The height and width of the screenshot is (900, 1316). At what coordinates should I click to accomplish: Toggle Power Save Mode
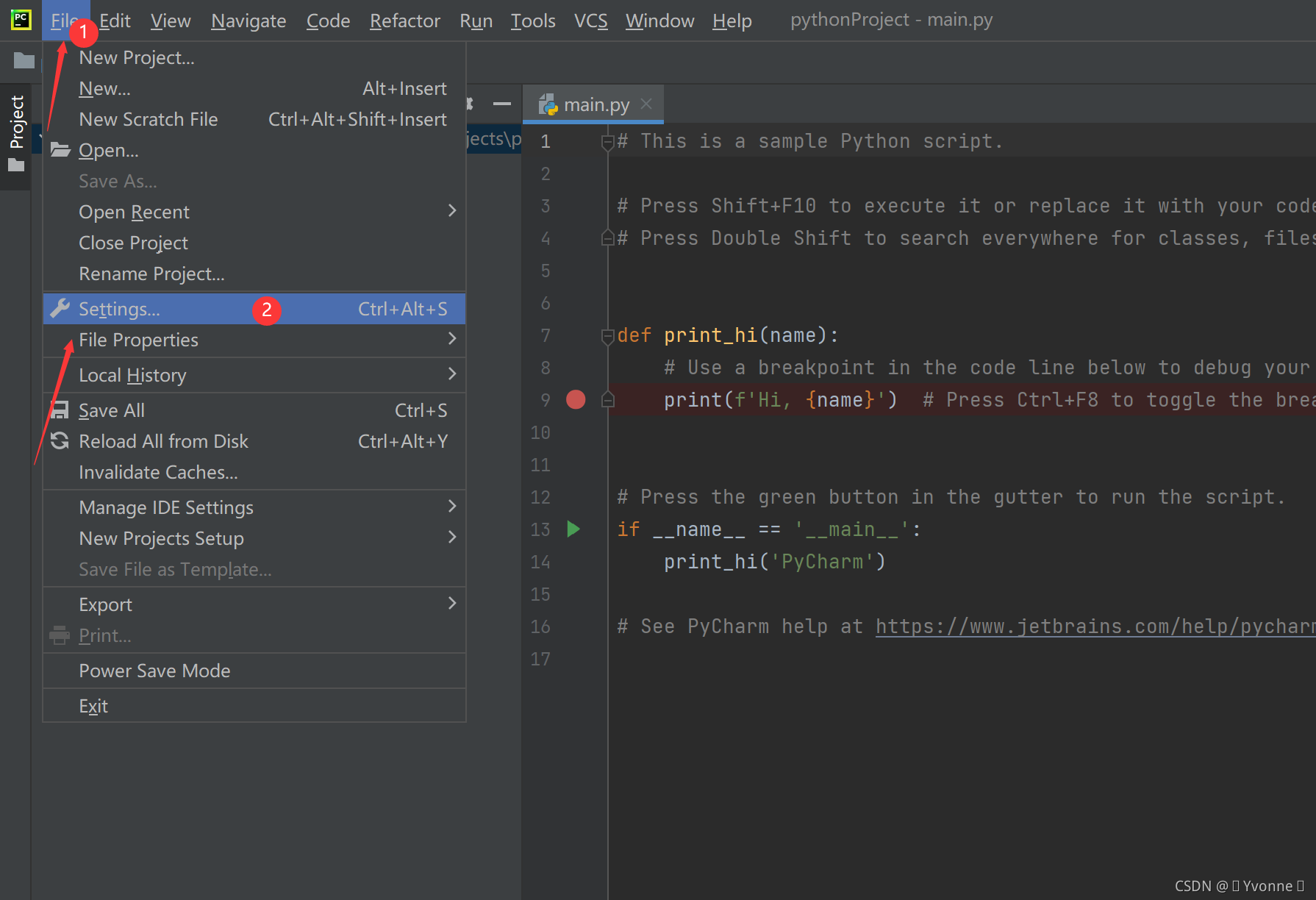coord(254,671)
